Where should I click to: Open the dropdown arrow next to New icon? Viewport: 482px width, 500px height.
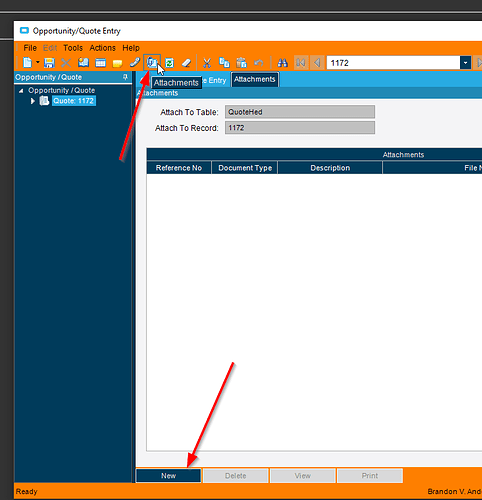[x=38, y=62]
